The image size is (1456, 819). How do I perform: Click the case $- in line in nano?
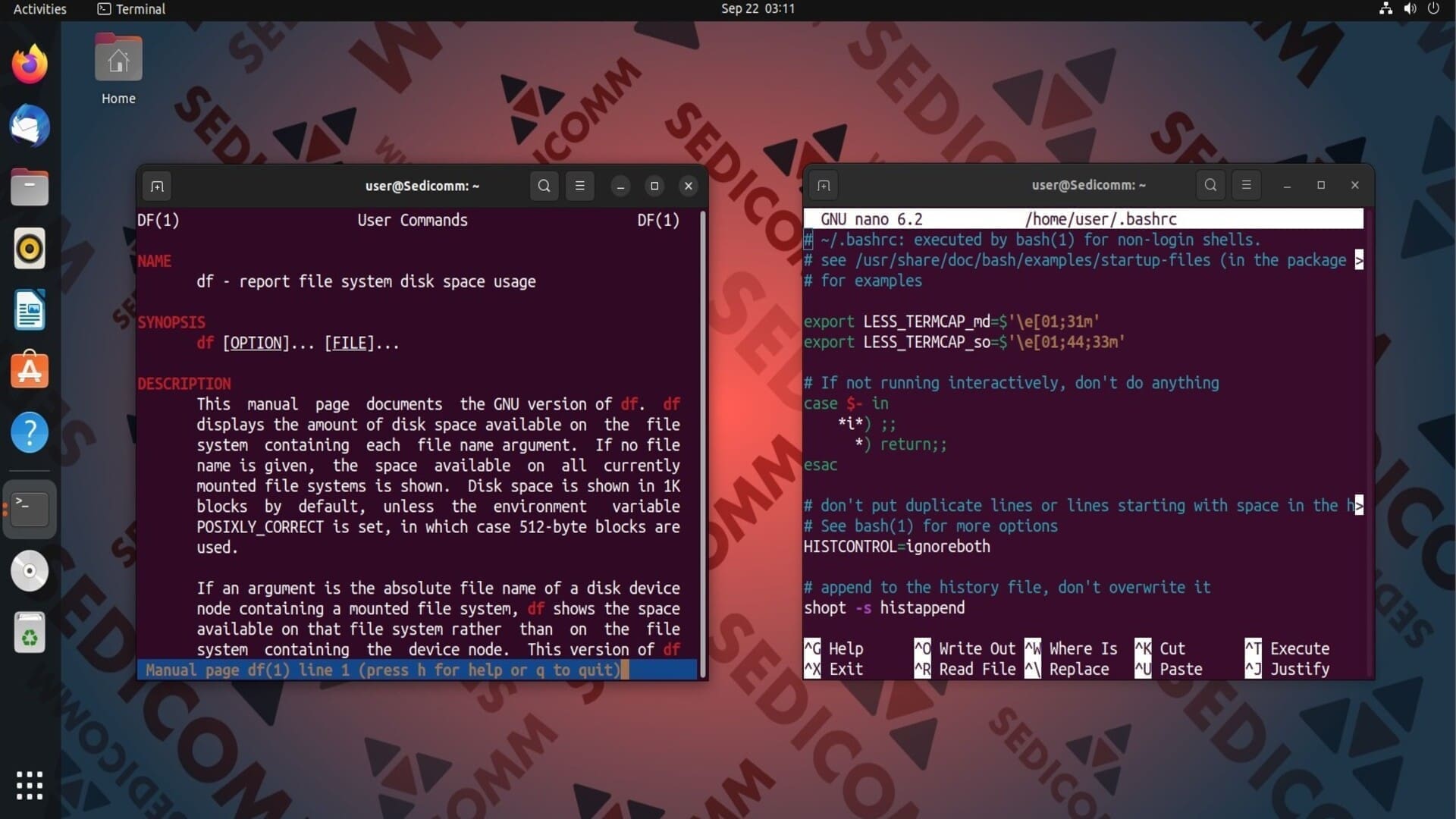(x=846, y=403)
